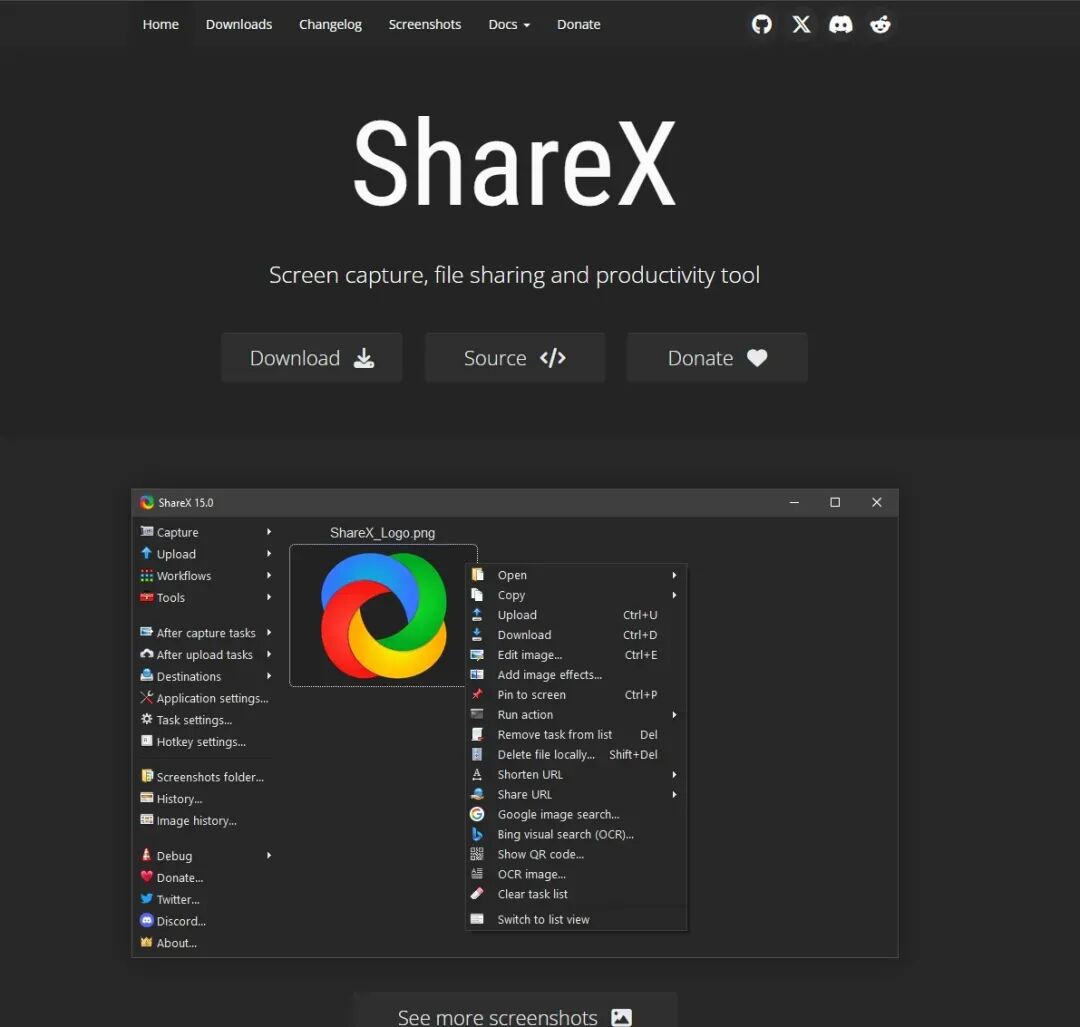Click the big Download button
Viewport: 1080px width, 1027px height.
[311, 357]
